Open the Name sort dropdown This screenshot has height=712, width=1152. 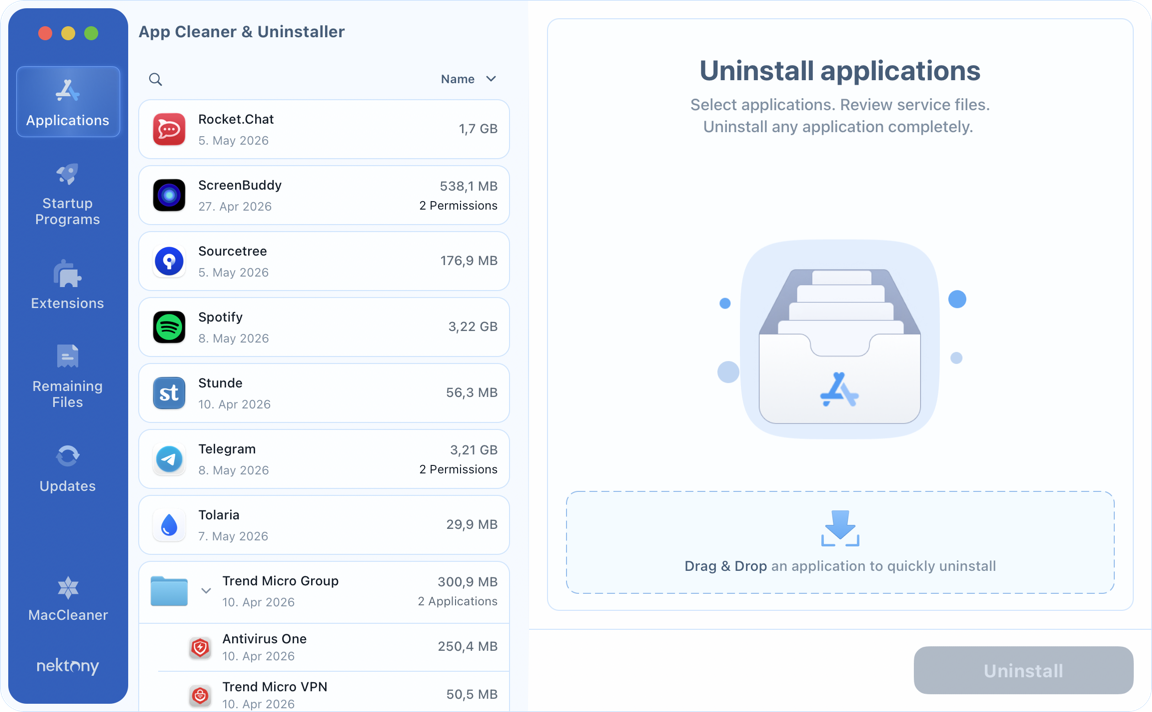pyautogui.click(x=469, y=79)
